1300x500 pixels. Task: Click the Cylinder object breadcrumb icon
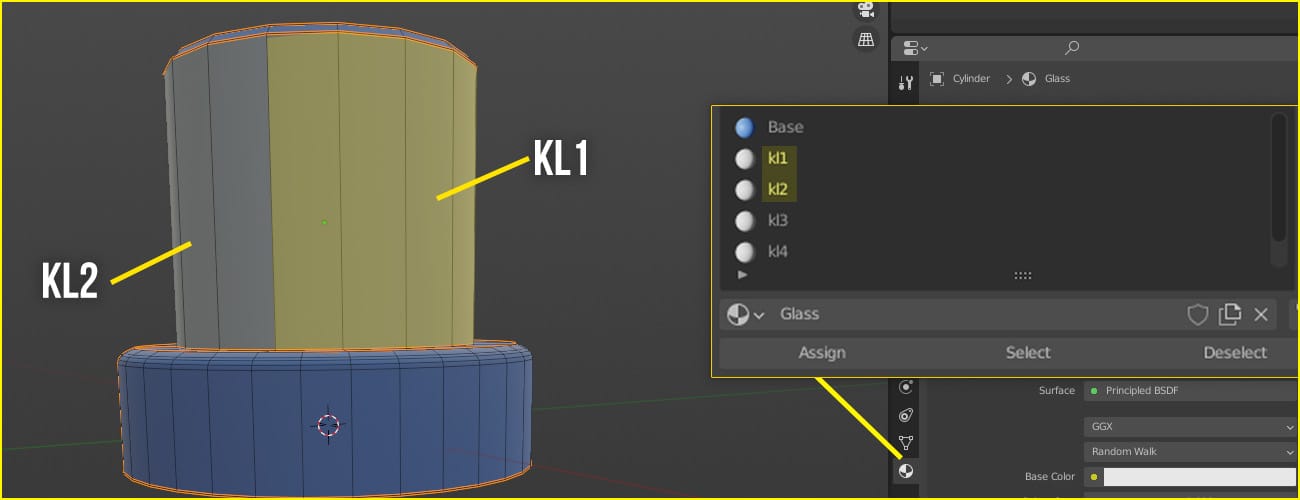937,78
